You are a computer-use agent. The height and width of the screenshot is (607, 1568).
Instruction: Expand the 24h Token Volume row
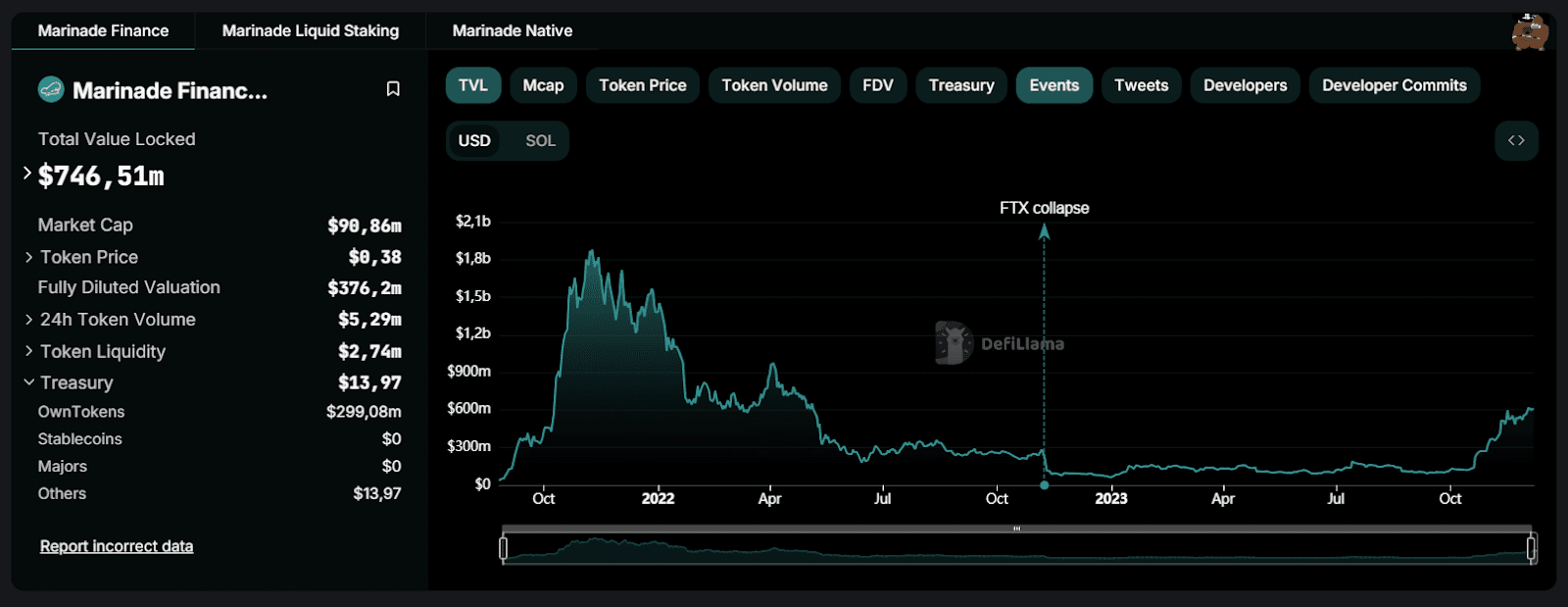pos(29,320)
